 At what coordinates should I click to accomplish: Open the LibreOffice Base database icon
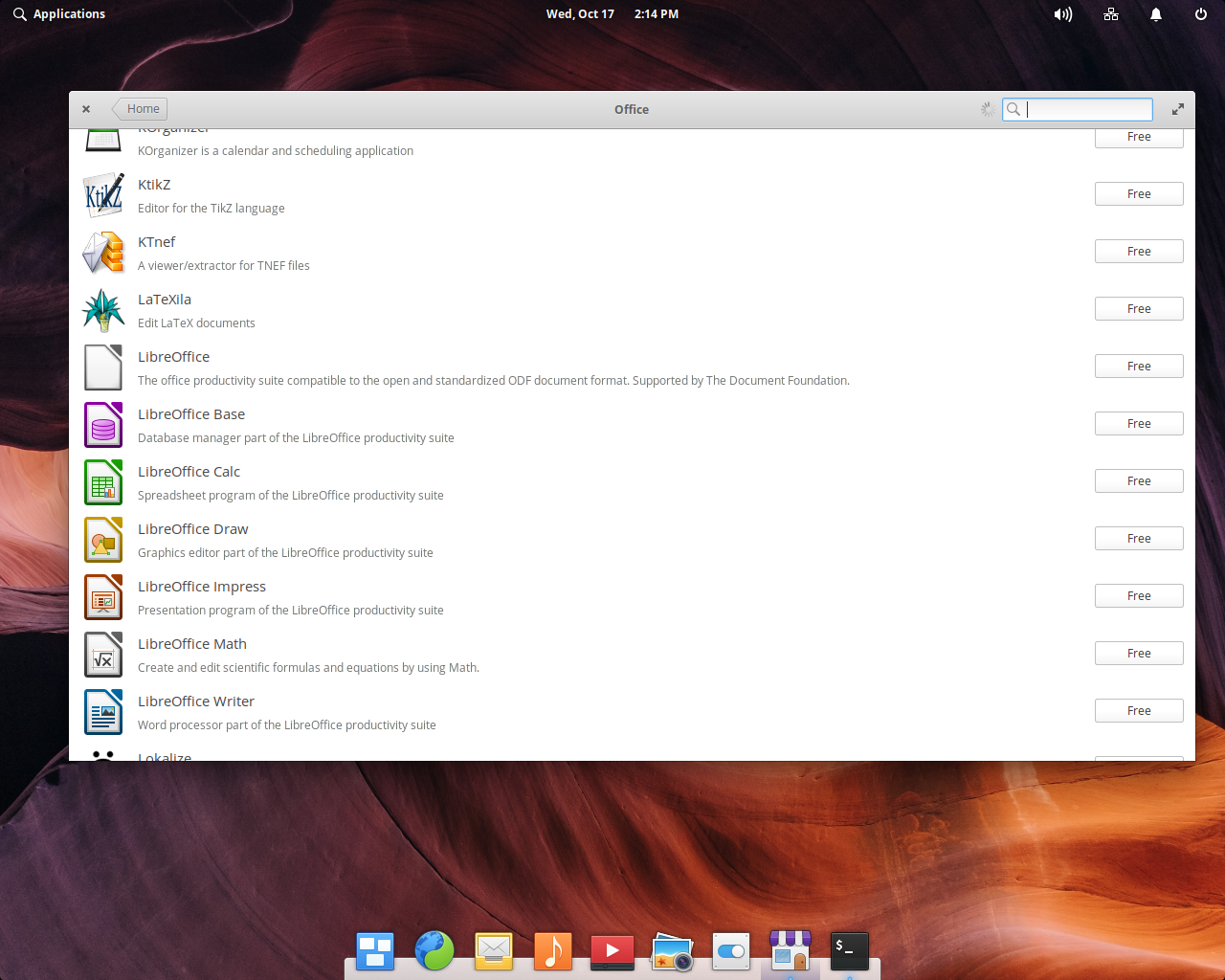point(103,425)
